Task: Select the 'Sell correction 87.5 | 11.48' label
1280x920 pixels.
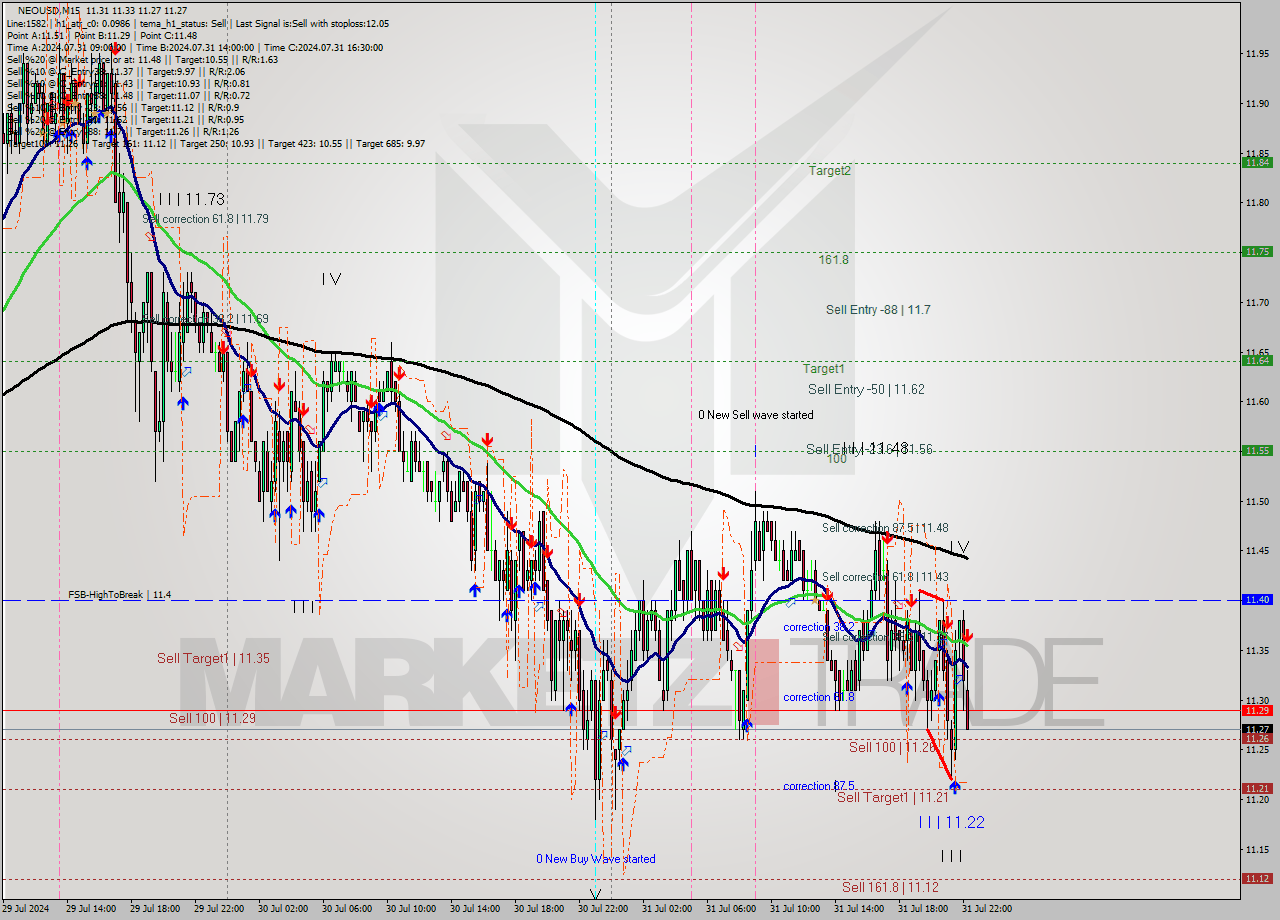Action: (885, 528)
